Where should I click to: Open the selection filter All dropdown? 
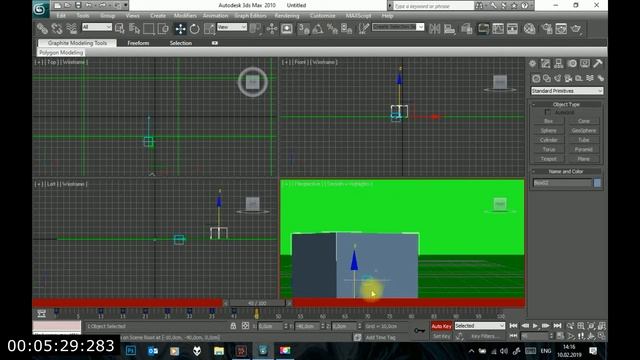tap(97, 27)
